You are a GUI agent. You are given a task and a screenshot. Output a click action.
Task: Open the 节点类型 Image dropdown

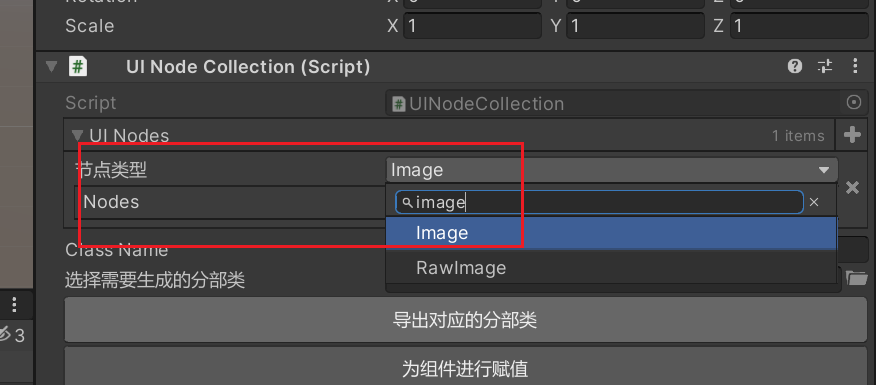click(612, 170)
